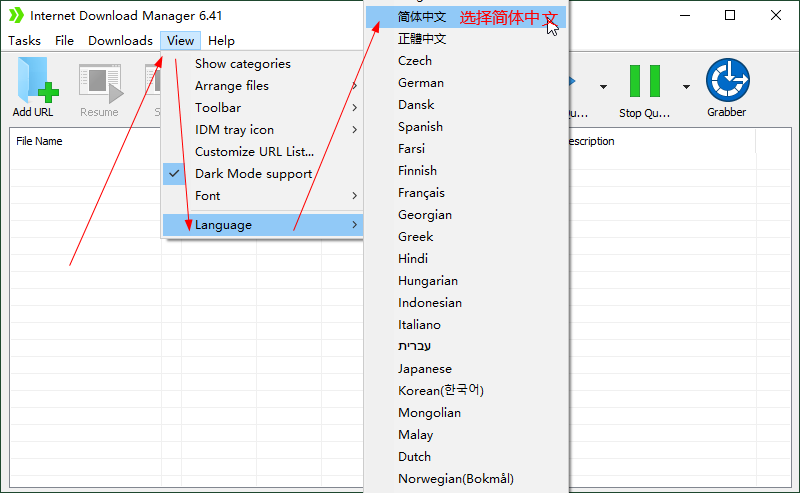Screen dimensions: 800x493
Task: Expand the Font submenu
Action: [263, 195]
